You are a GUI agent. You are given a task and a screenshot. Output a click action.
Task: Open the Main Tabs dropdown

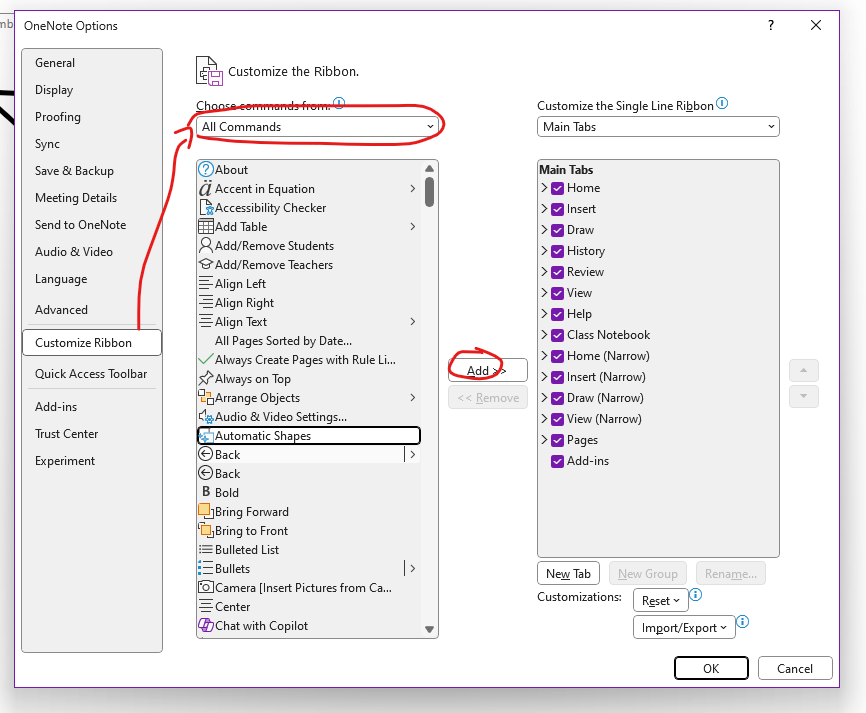(x=658, y=126)
